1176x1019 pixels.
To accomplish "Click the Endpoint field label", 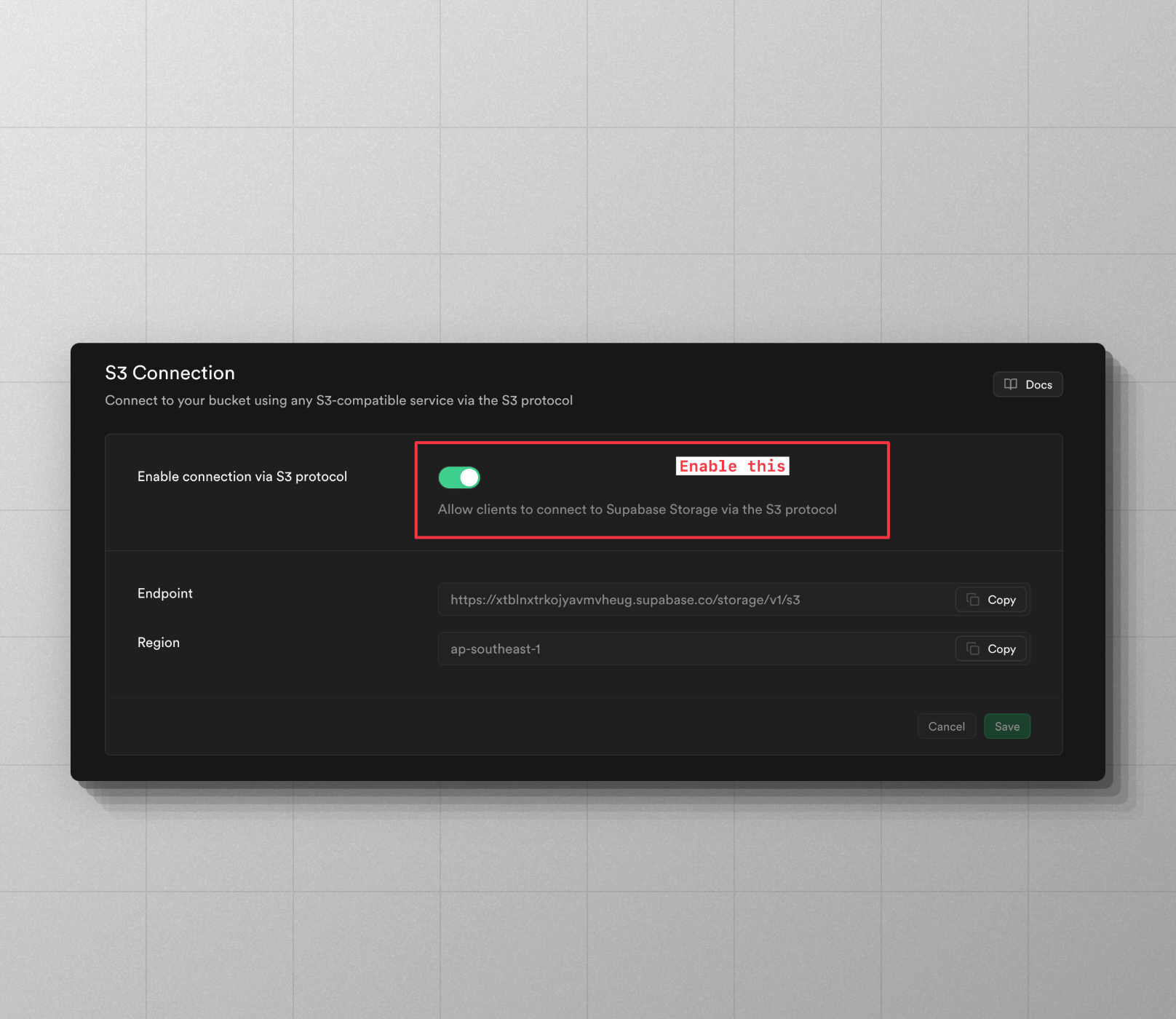I will tap(165, 593).
